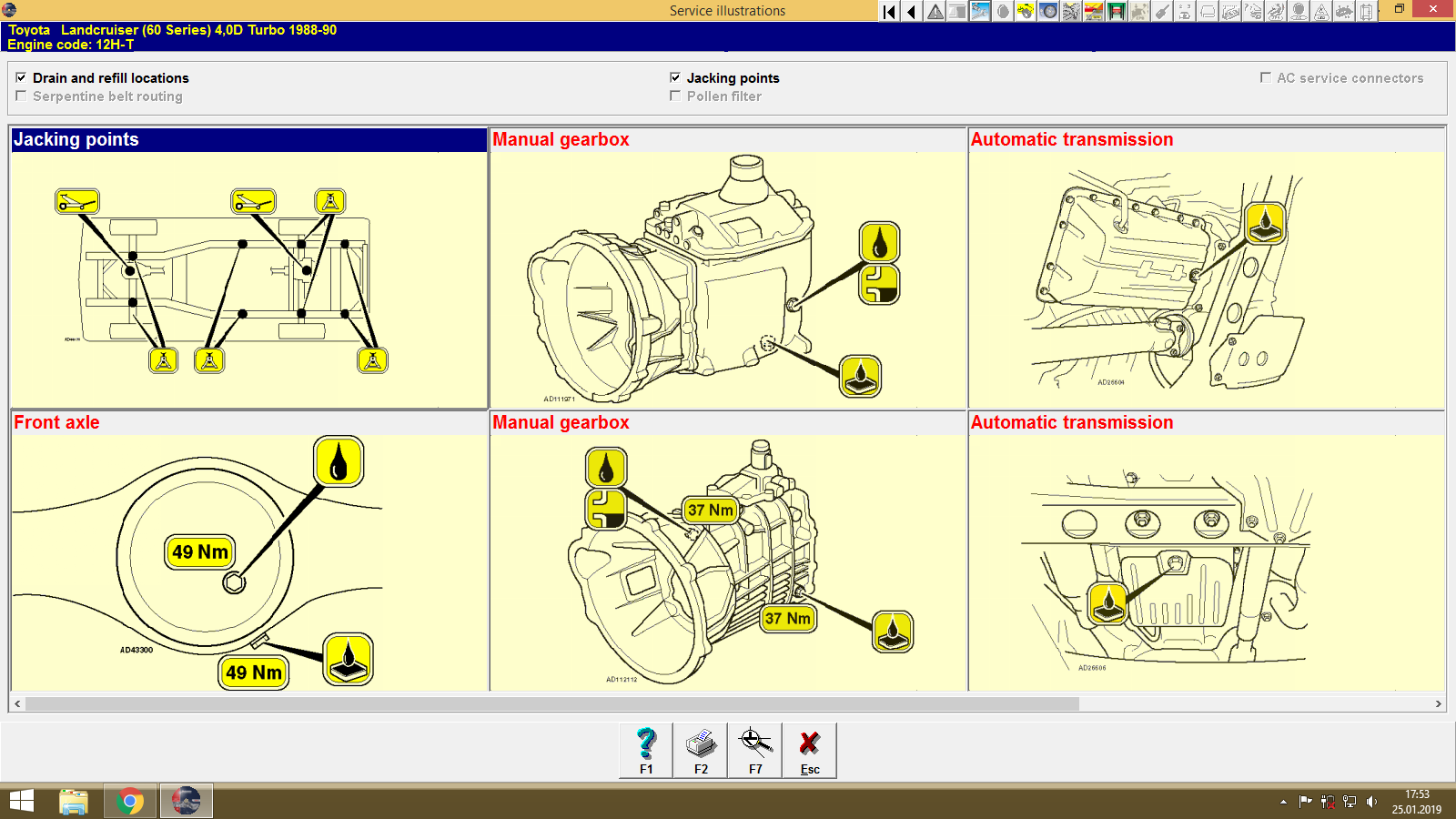This screenshot has width=1456, height=819.
Task: Open the Front axle illustration panel
Action: [57, 422]
